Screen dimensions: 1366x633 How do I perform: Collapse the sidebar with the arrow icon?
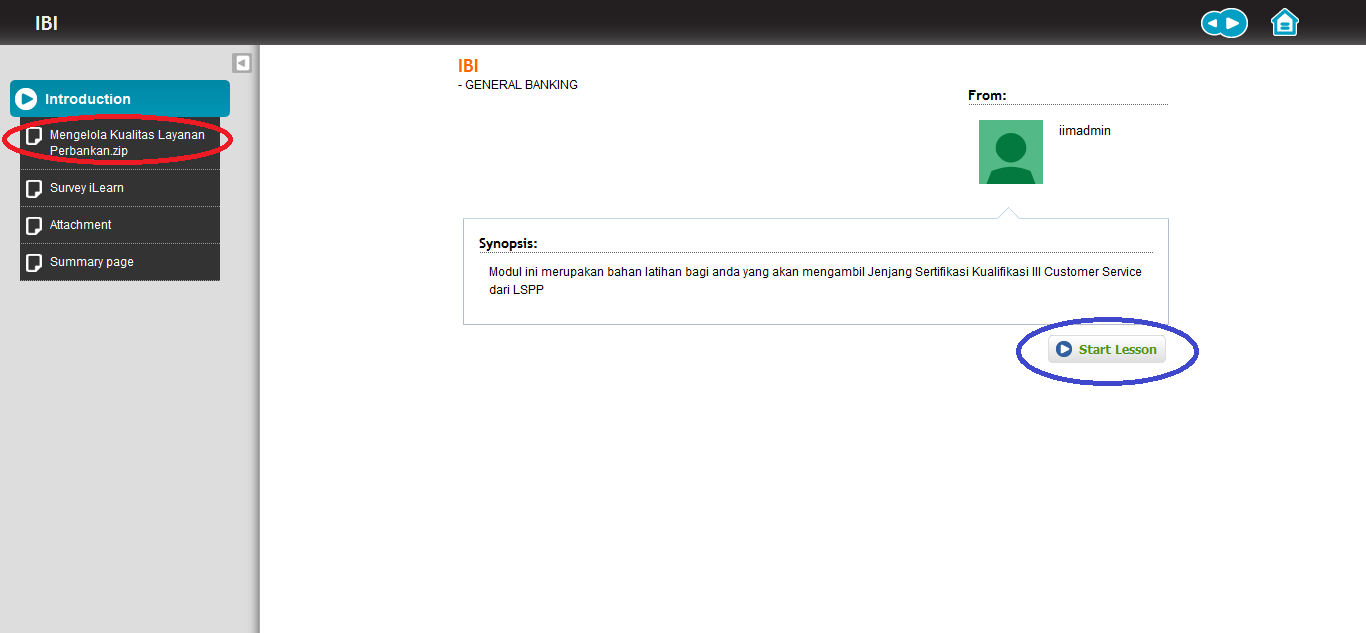(242, 63)
